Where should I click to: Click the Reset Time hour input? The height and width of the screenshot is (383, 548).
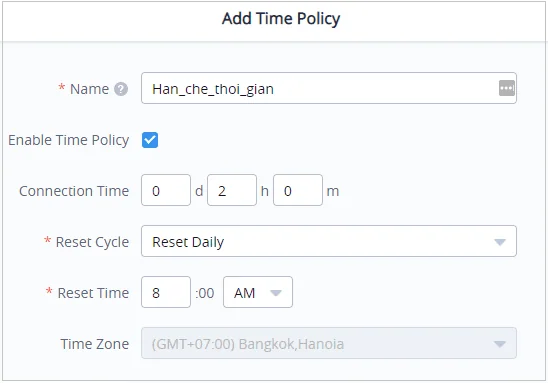[x=166, y=292]
